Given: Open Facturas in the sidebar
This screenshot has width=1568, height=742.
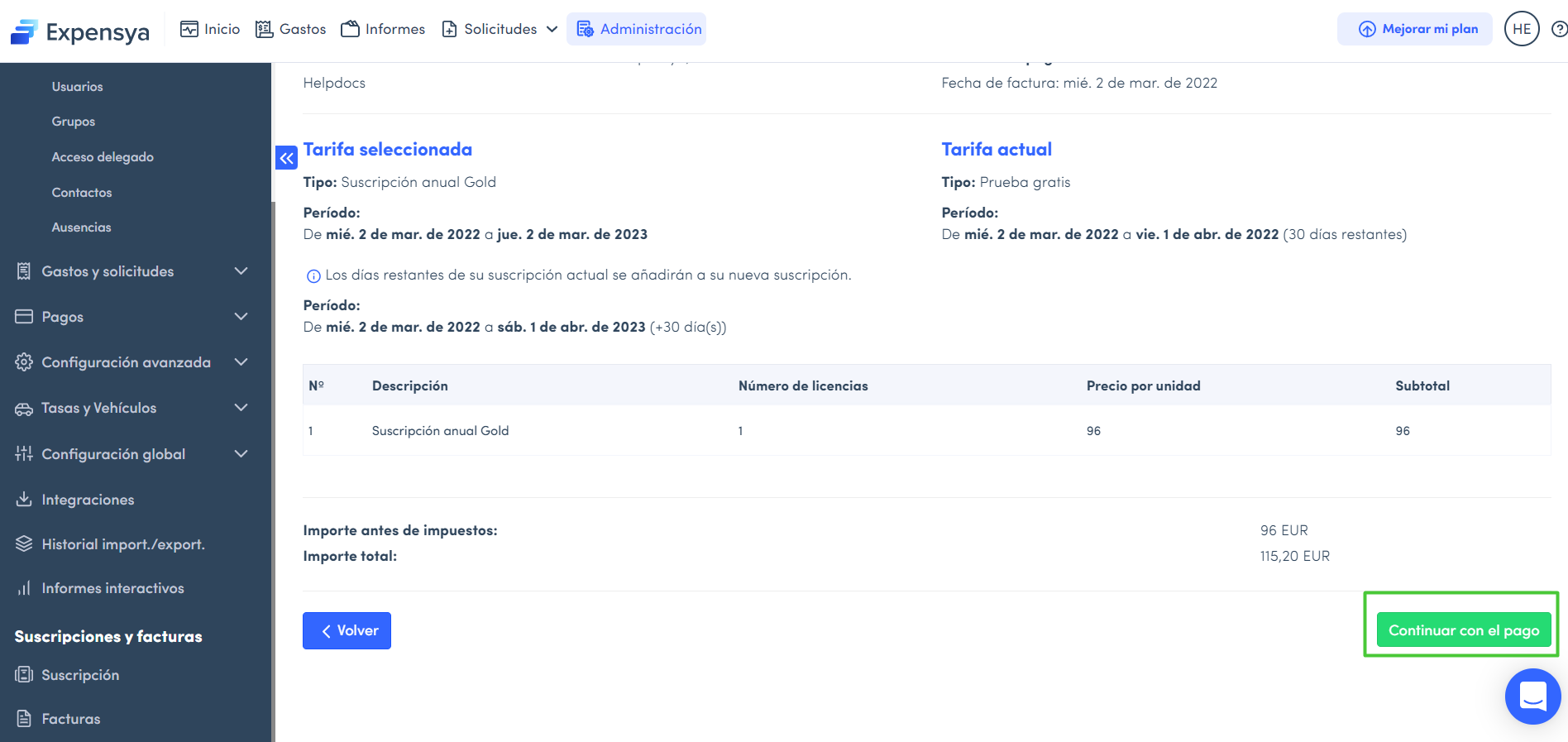Looking at the screenshot, I should [71, 719].
